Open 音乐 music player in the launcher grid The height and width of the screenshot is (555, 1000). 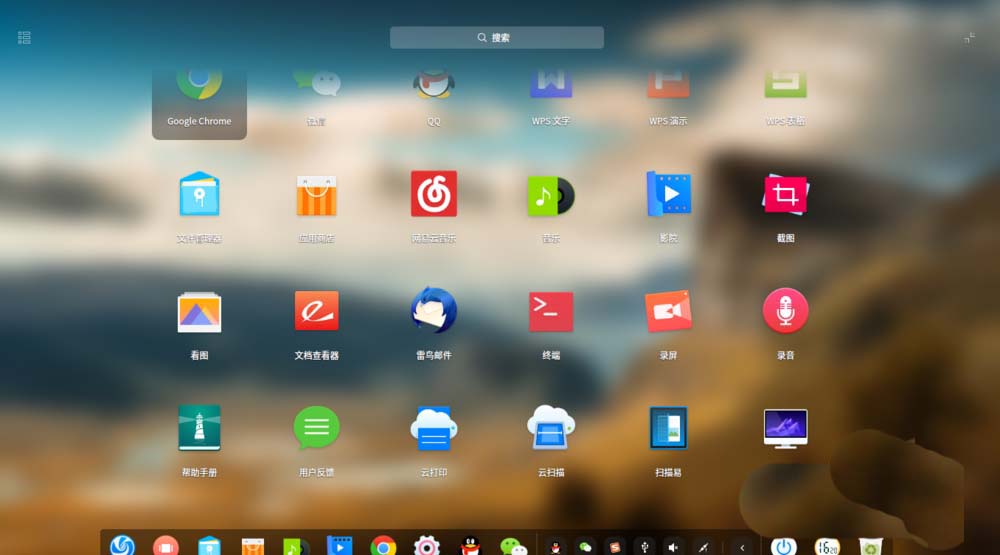(x=551, y=194)
